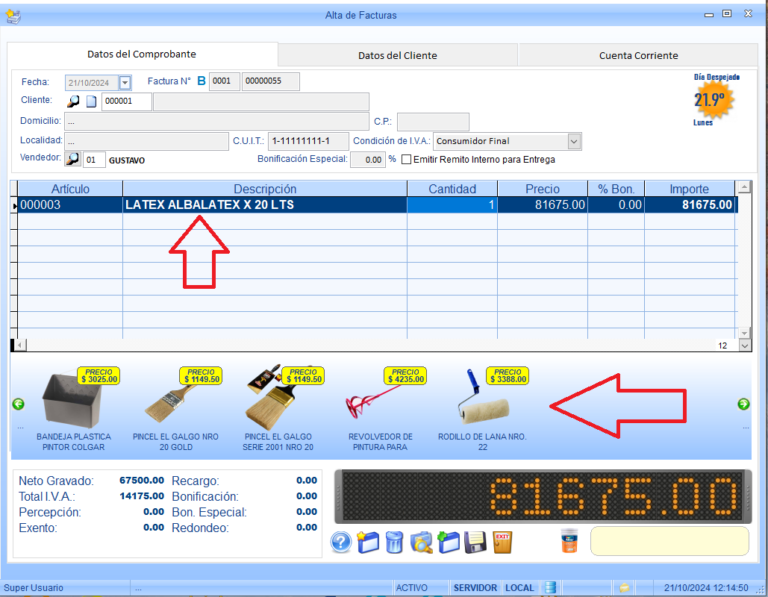Select the Pincel El Galgo Nro 20 Gold product
Screen dimensions: 768x597
[x=175, y=409]
